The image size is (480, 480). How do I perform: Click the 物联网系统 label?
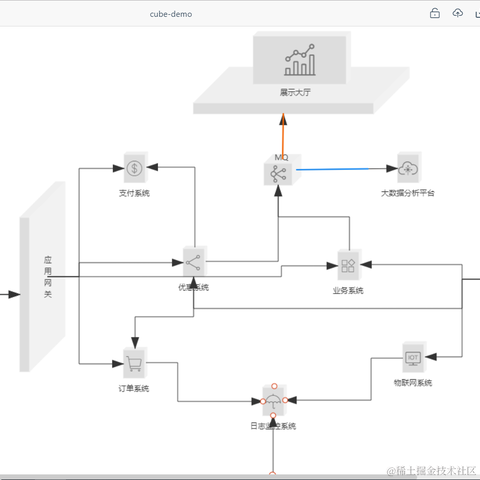click(413, 383)
